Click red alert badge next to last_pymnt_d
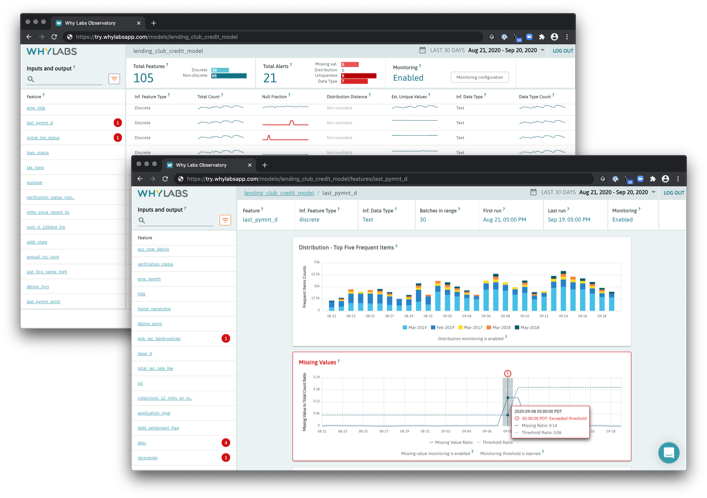707x498 pixels. coord(118,123)
